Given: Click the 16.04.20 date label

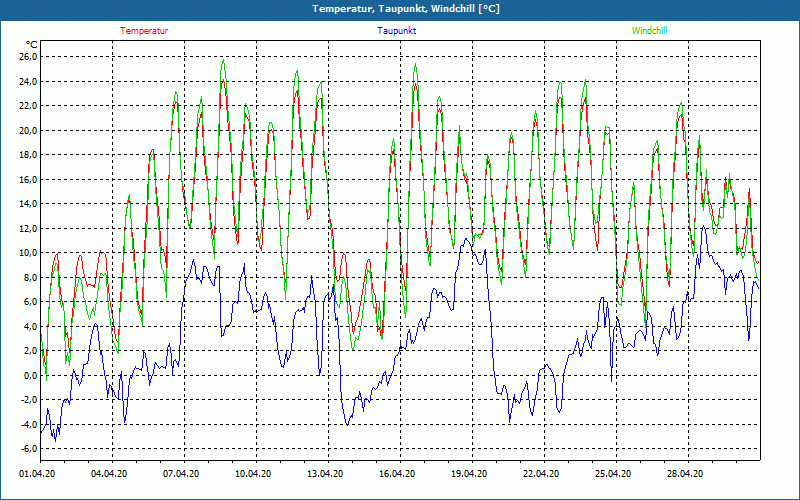Looking at the screenshot, I should (397, 473).
